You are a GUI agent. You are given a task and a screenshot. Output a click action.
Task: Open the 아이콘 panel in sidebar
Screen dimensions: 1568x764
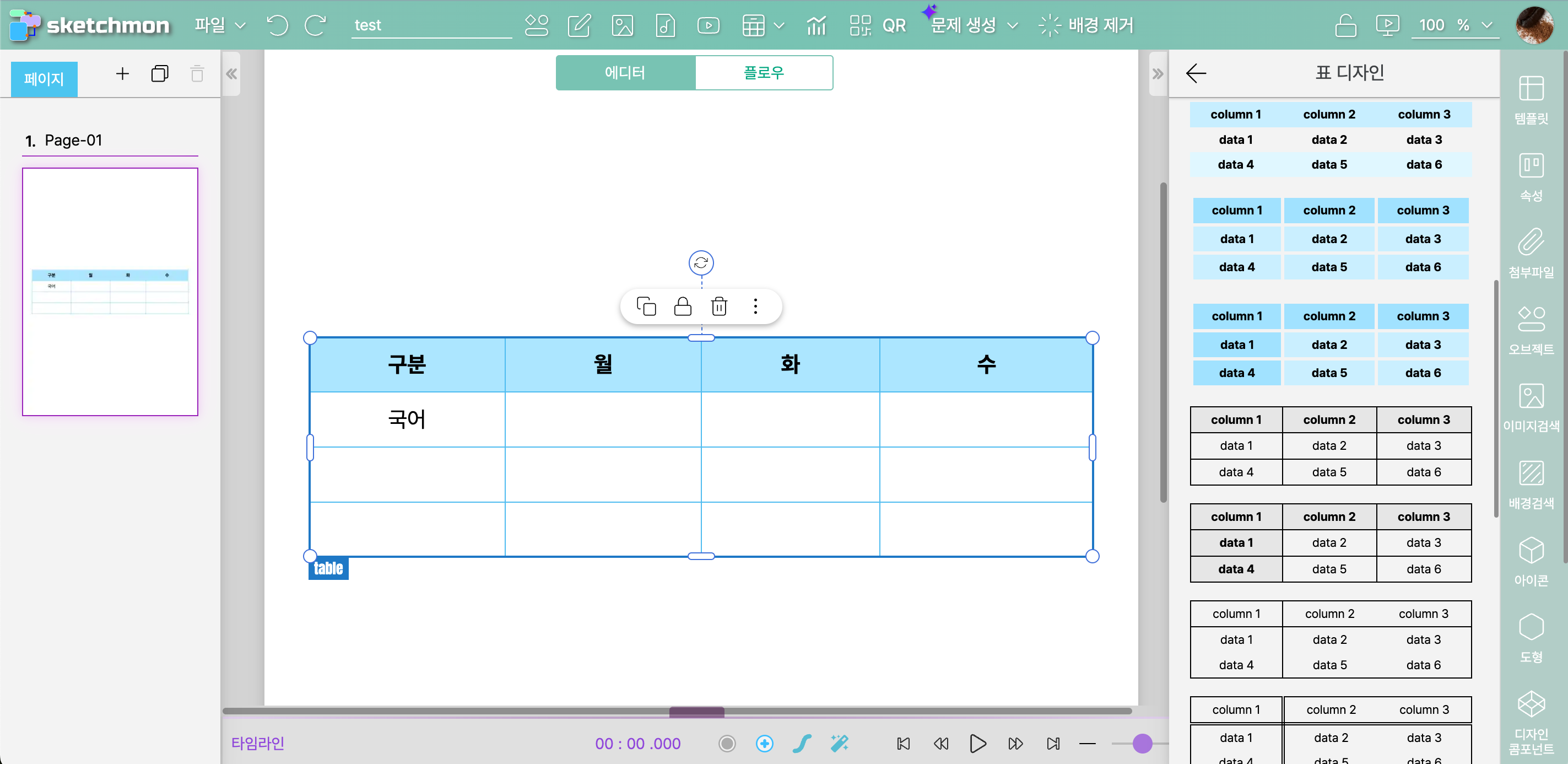coord(1531,561)
